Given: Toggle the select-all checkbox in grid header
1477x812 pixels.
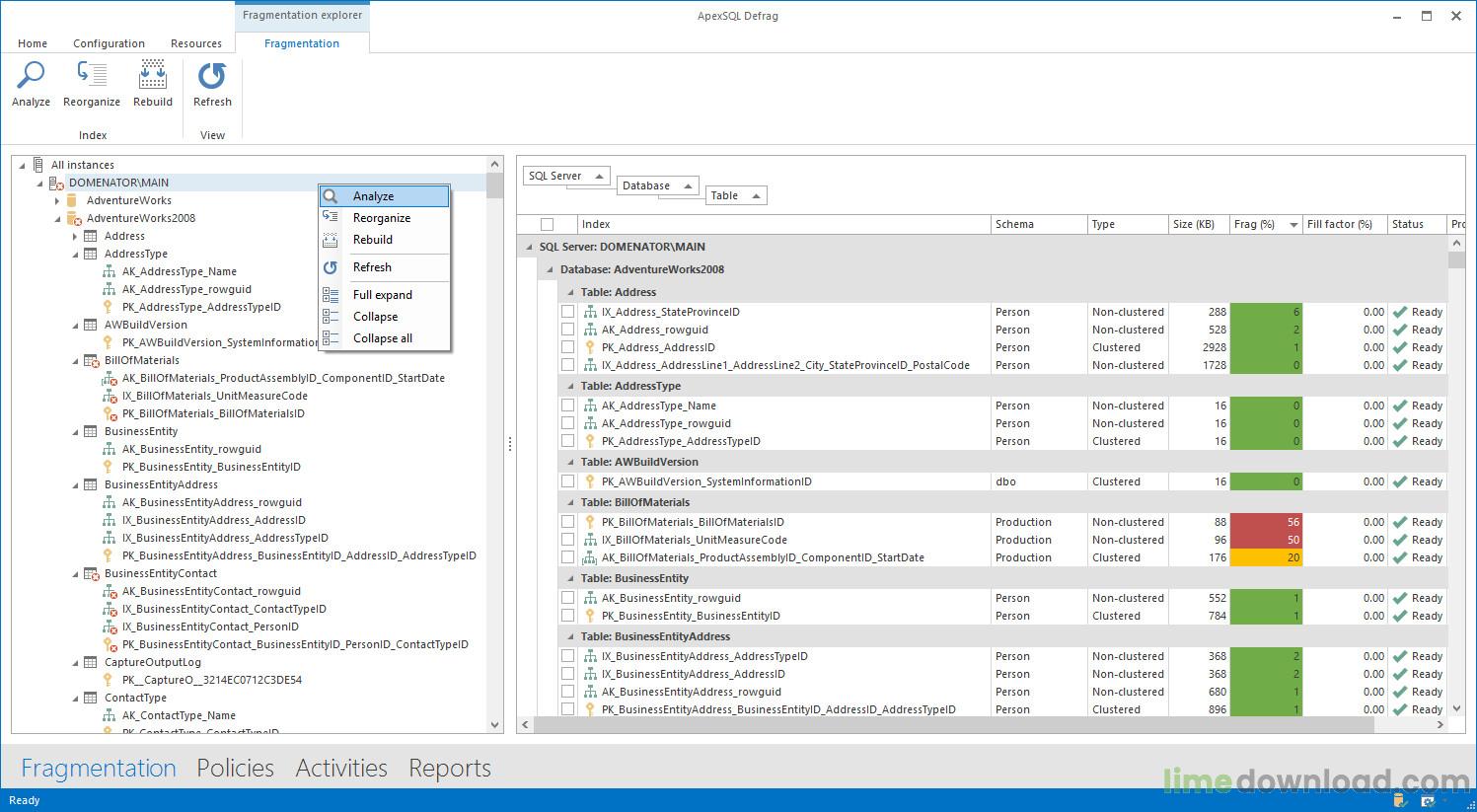Looking at the screenshot, I should [547, 224].
